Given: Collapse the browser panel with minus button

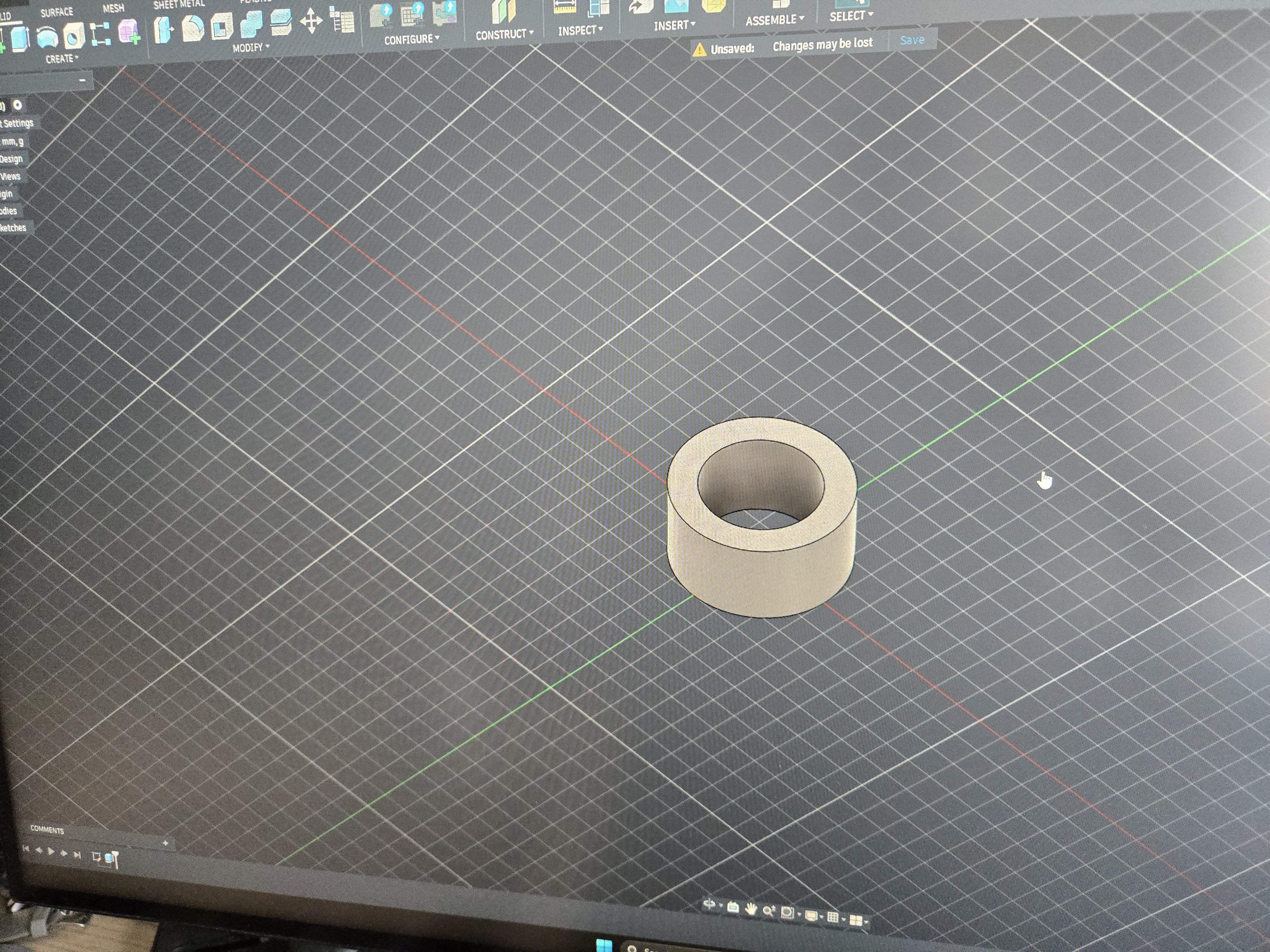Looking at the screenshot, I should 82,80.
